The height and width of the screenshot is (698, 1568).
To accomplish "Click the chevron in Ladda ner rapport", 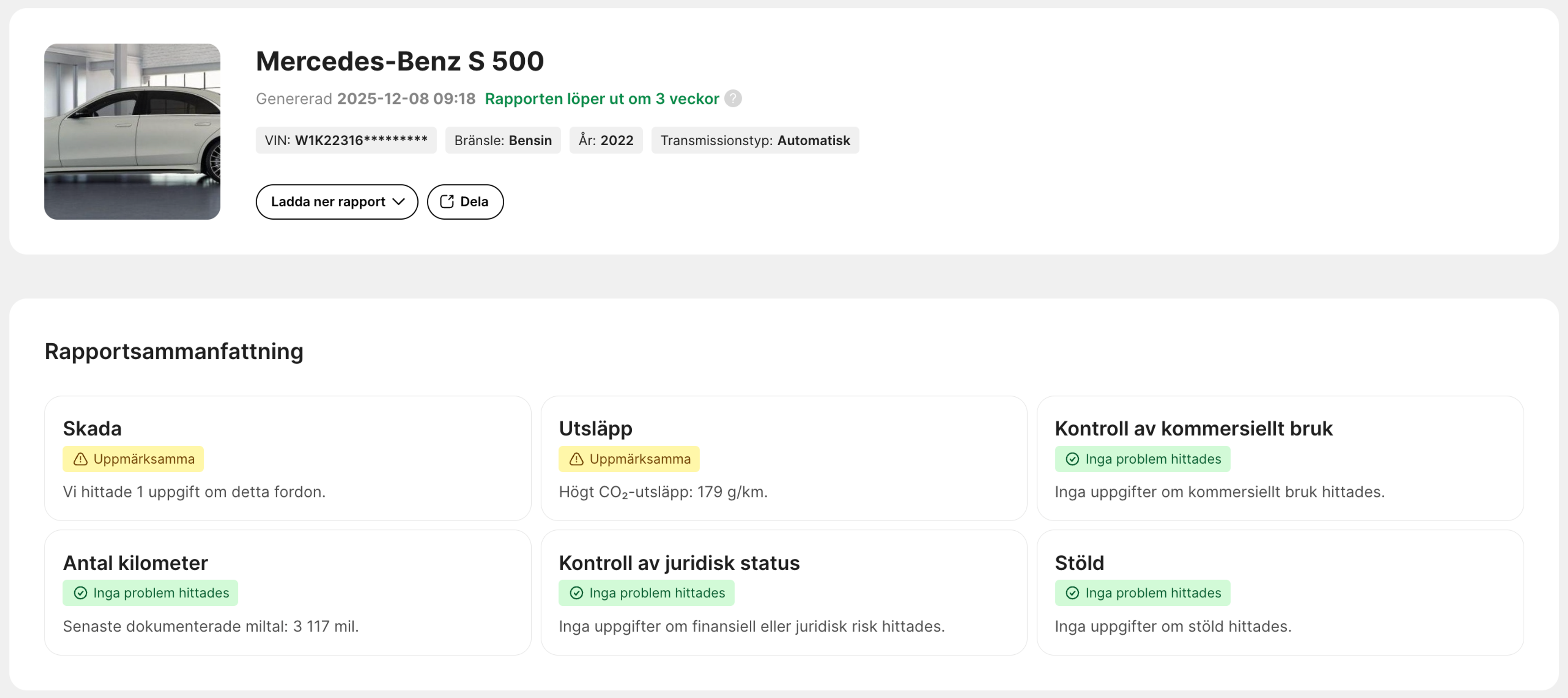I will click(x=399, y=201).
